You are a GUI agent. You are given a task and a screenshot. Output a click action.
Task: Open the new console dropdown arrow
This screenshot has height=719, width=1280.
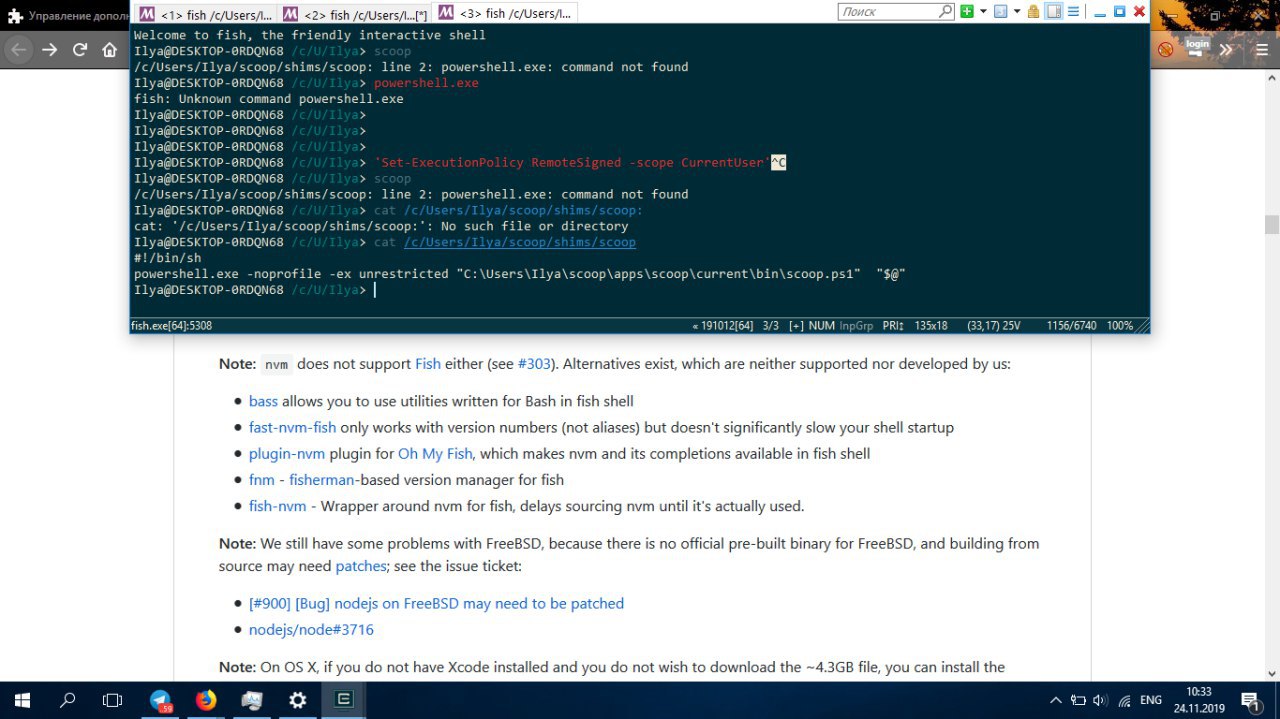point(982,11)
